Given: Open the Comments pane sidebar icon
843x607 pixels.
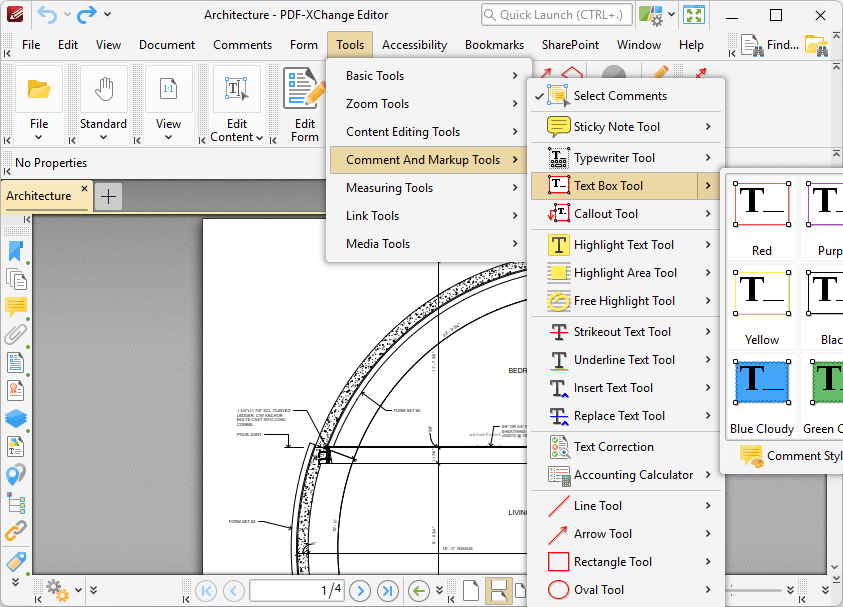Looking at the screenshot, I should click(x=16, y=306).
